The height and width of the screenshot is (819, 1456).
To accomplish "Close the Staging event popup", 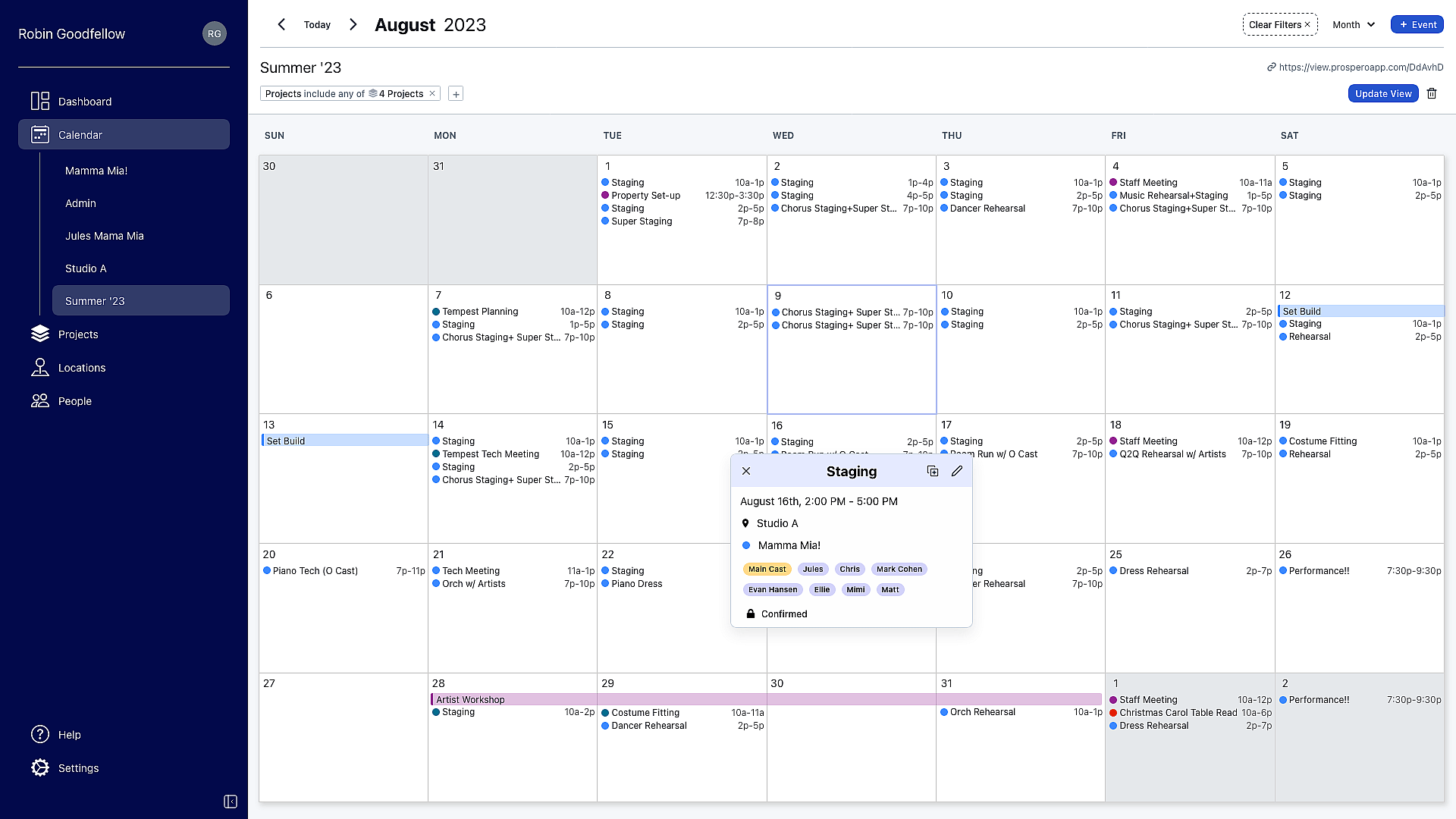I will click(746, 471).
